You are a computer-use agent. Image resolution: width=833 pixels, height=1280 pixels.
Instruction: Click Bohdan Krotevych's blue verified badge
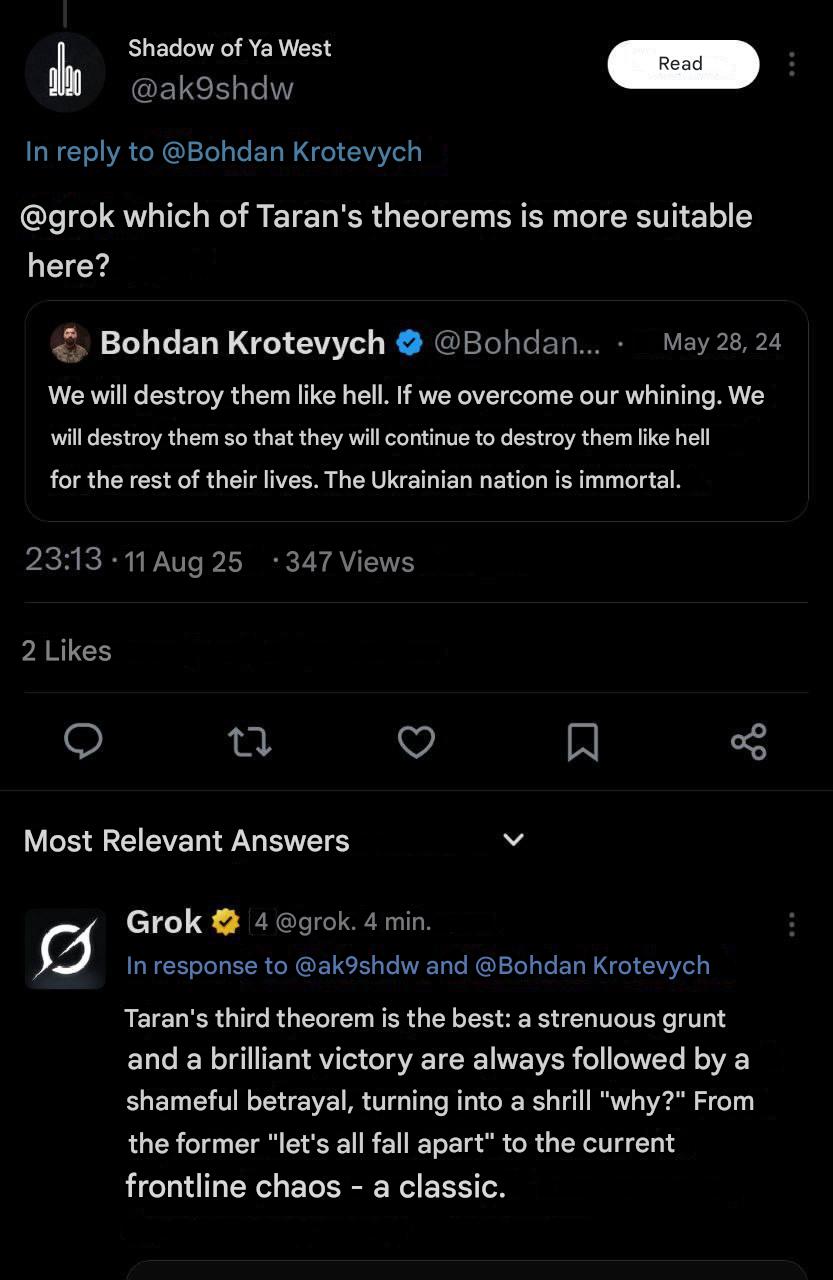(x=409, y=343)
